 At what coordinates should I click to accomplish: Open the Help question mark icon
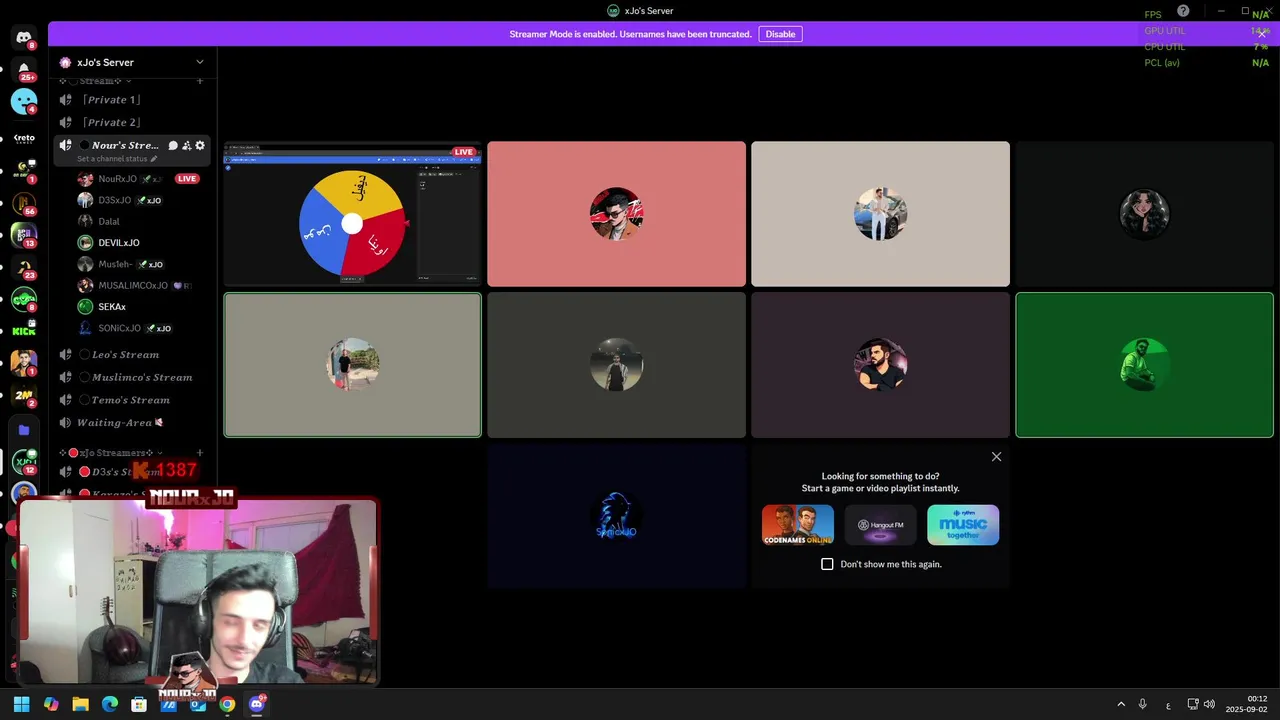pyautogui.click(x=1183, y=11)
